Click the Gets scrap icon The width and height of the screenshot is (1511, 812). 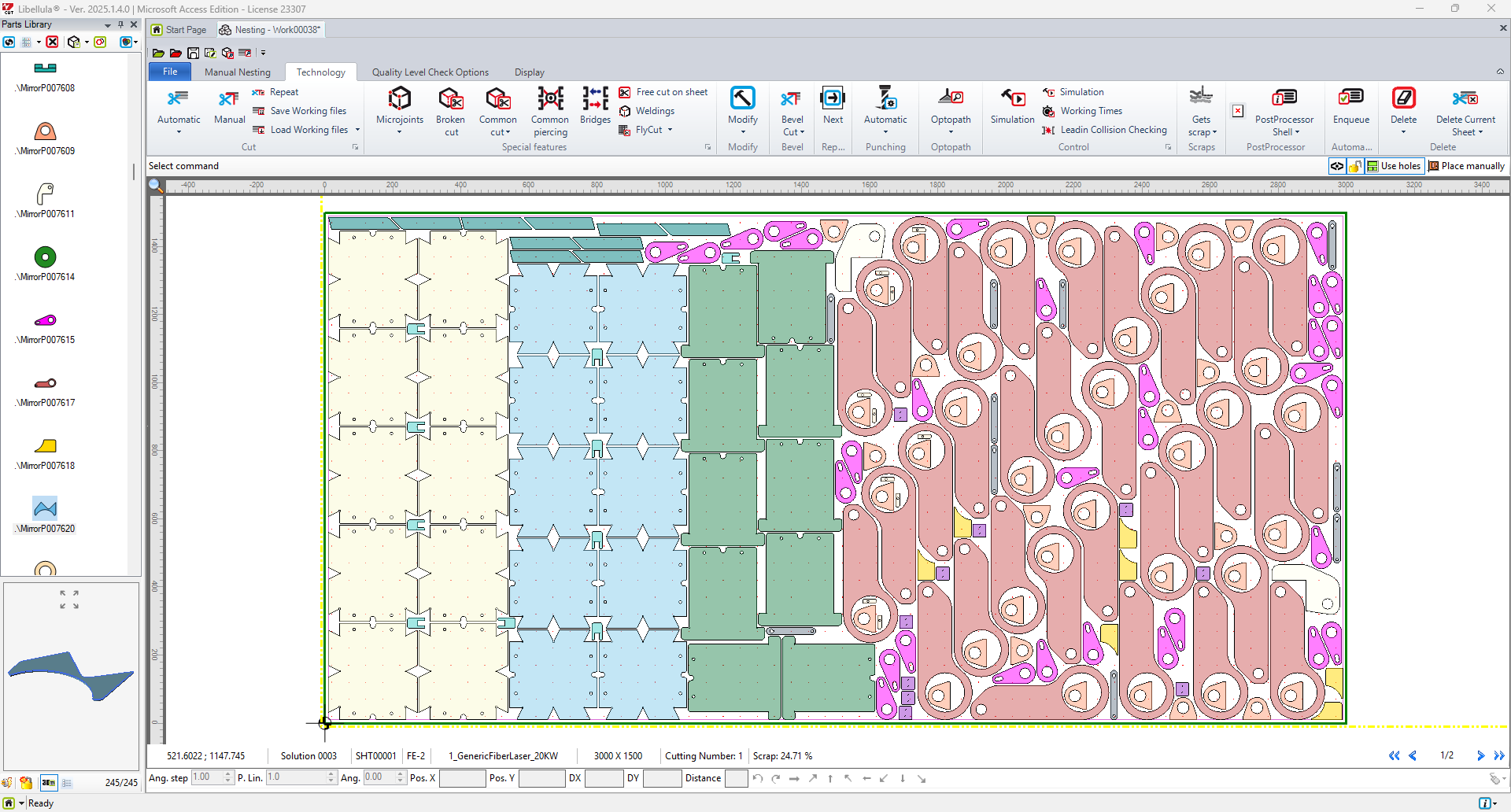coord(1201,98)
